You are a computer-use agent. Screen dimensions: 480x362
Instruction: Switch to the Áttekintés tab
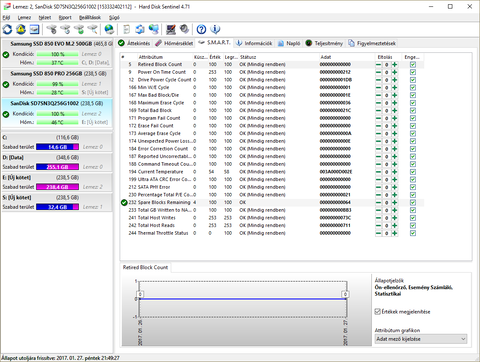135,43
